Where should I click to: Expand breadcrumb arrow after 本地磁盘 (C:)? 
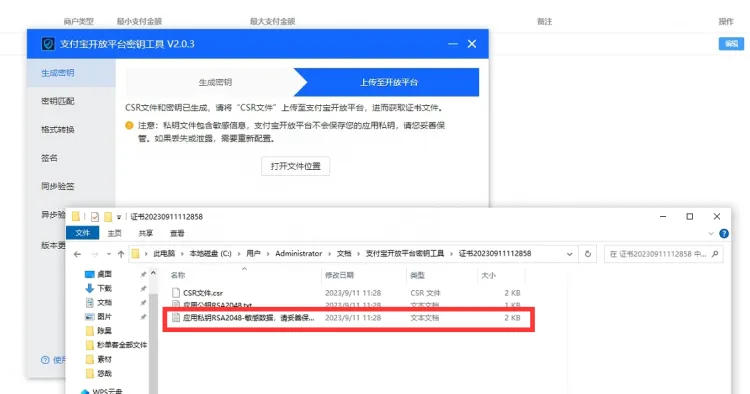239,254
